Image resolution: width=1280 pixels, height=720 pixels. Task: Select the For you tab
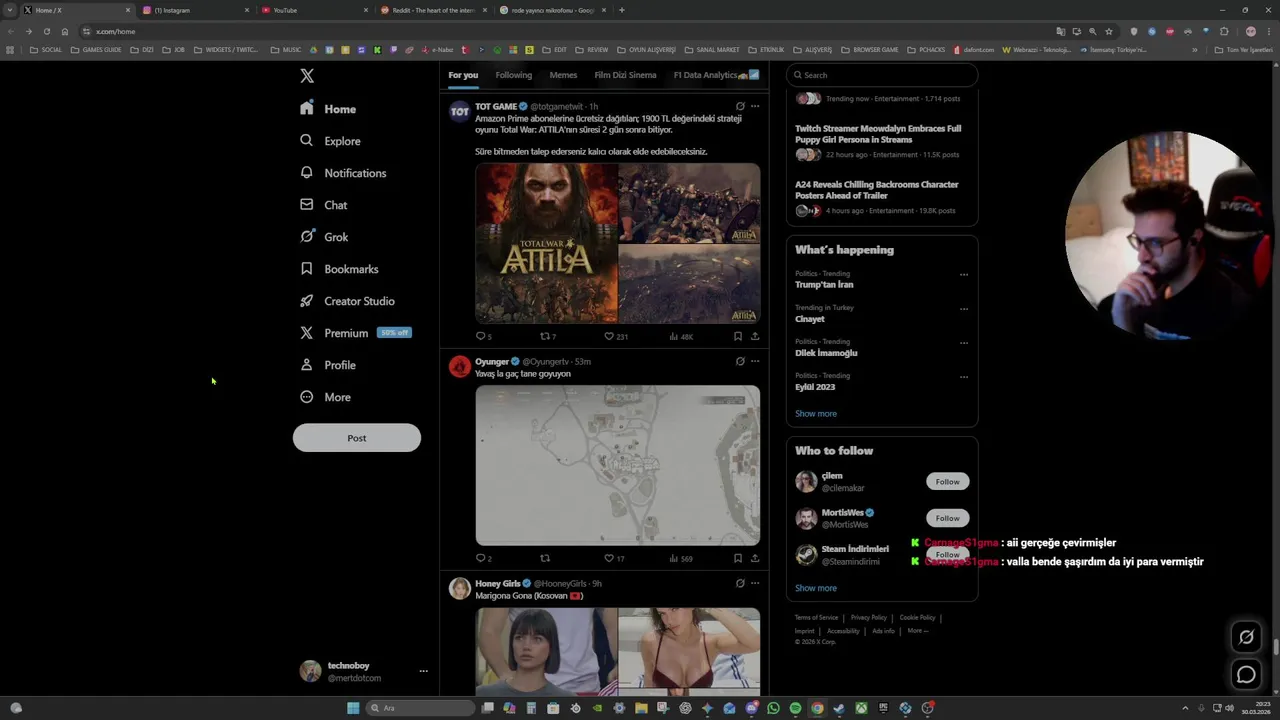(463, 75)
